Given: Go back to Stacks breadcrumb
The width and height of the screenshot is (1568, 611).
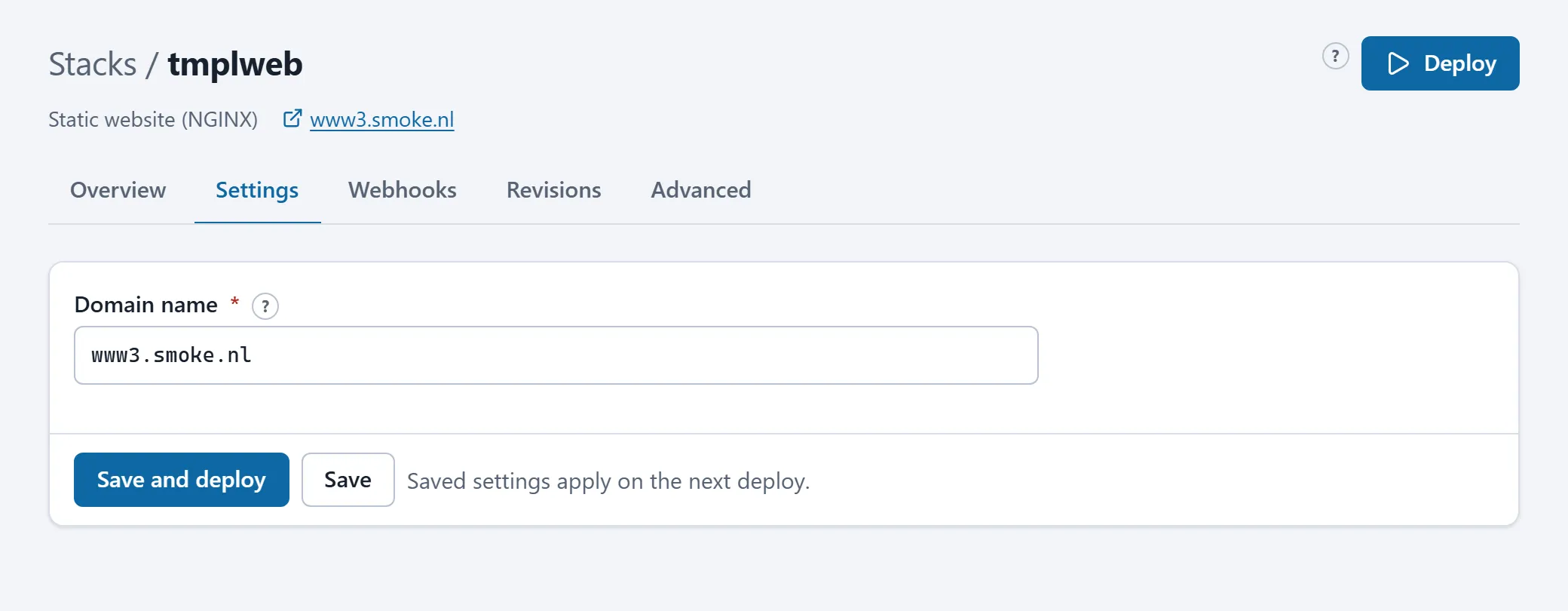Looking at the screenshot, I should click(93, 64).
